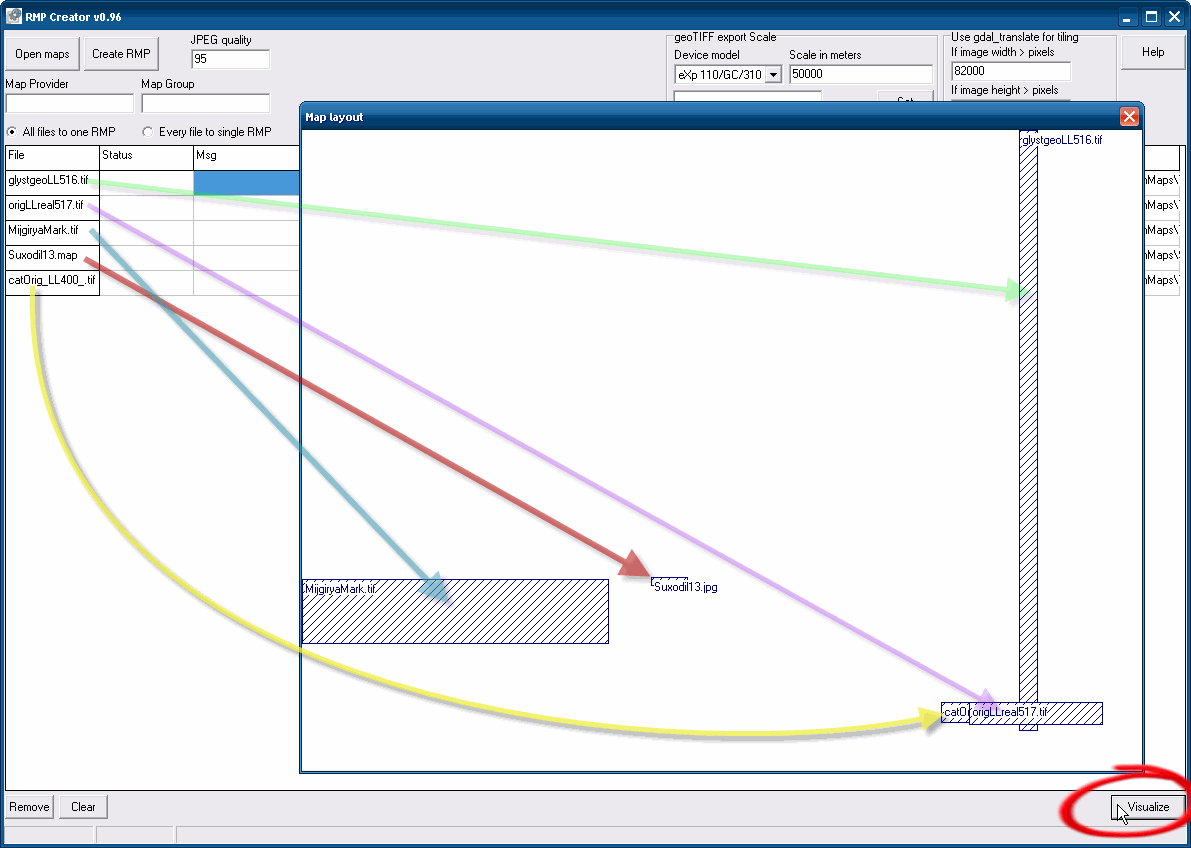This screenshot has width=1191, height=848.
Task: Clear the file list
Action: (x=83, y=807)
